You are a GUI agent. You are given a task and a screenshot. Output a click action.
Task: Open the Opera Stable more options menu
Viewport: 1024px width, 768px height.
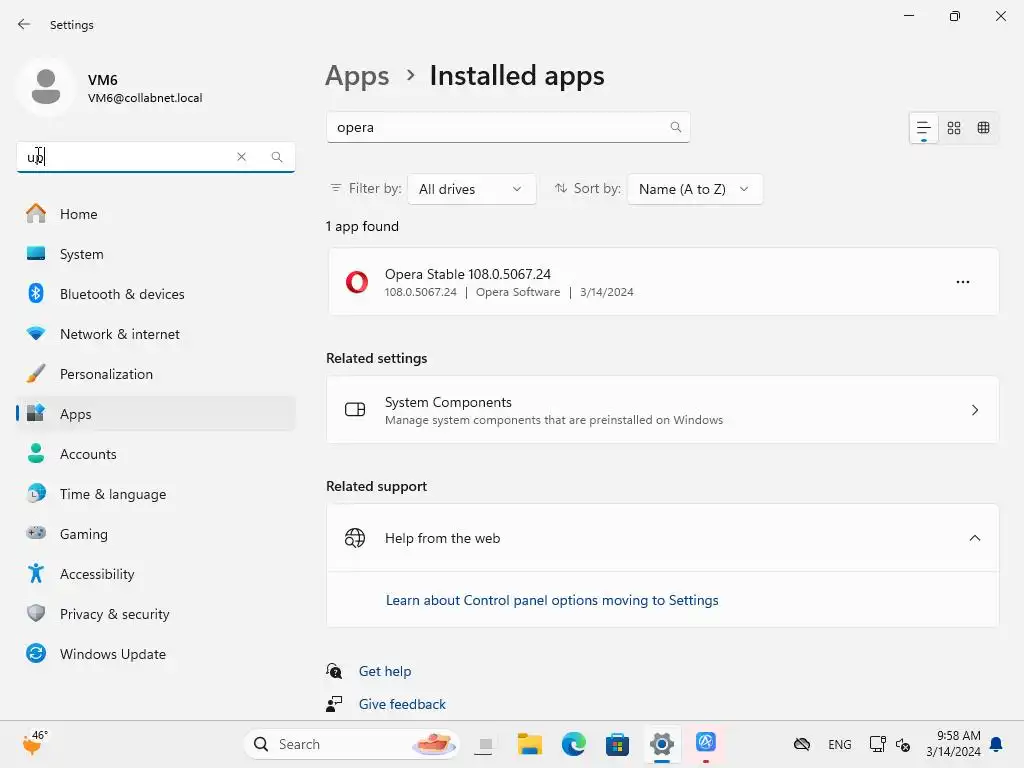(962, 282)
